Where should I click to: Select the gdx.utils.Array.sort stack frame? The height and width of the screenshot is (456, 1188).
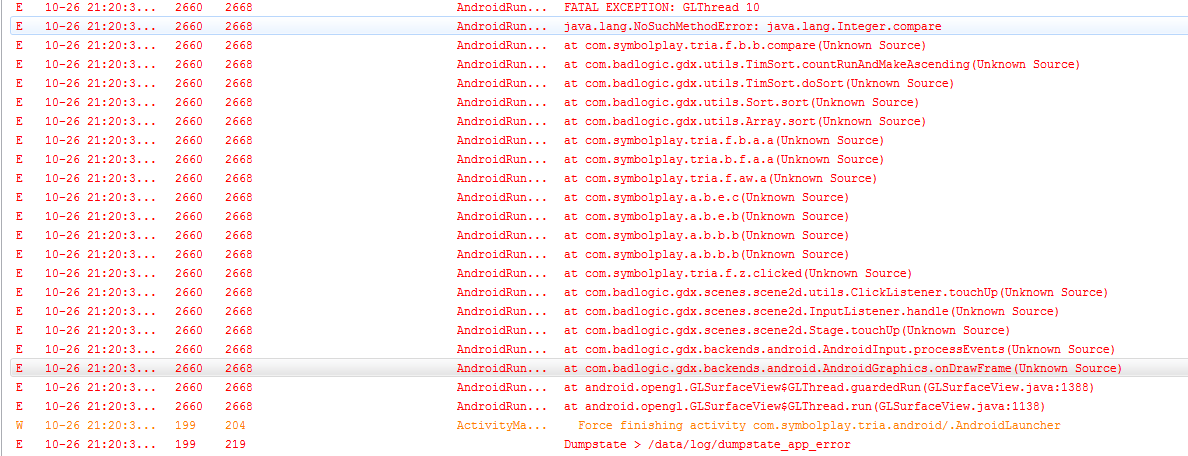[x=744, y=121]
